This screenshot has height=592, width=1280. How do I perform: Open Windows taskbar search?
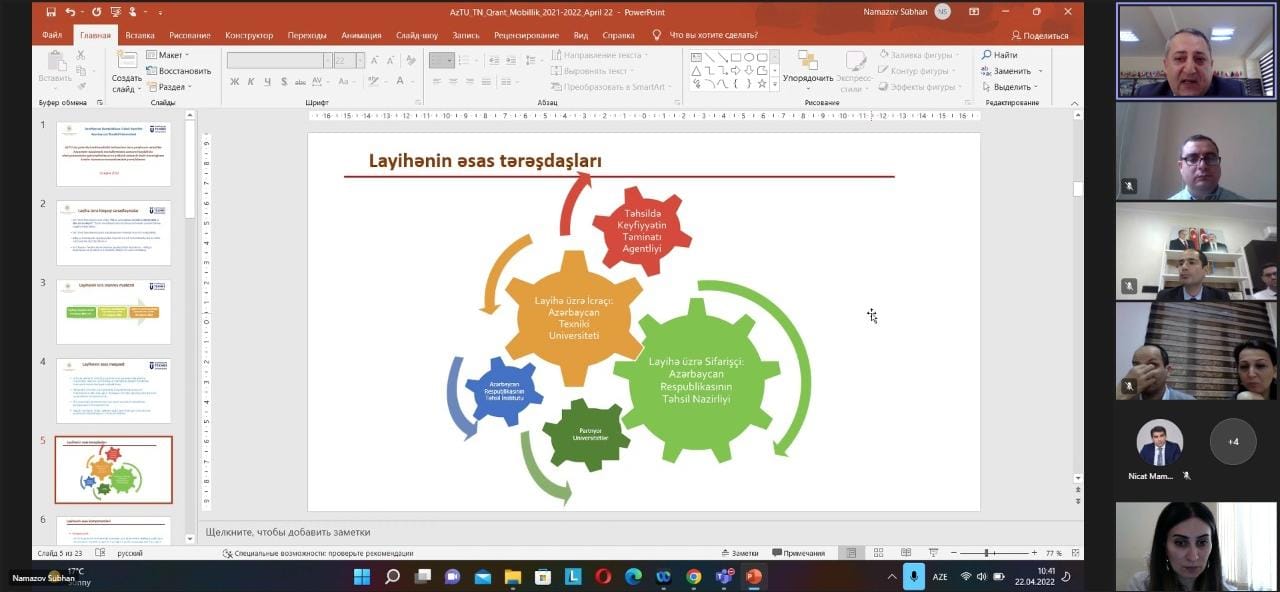click(x=392, y=576)
